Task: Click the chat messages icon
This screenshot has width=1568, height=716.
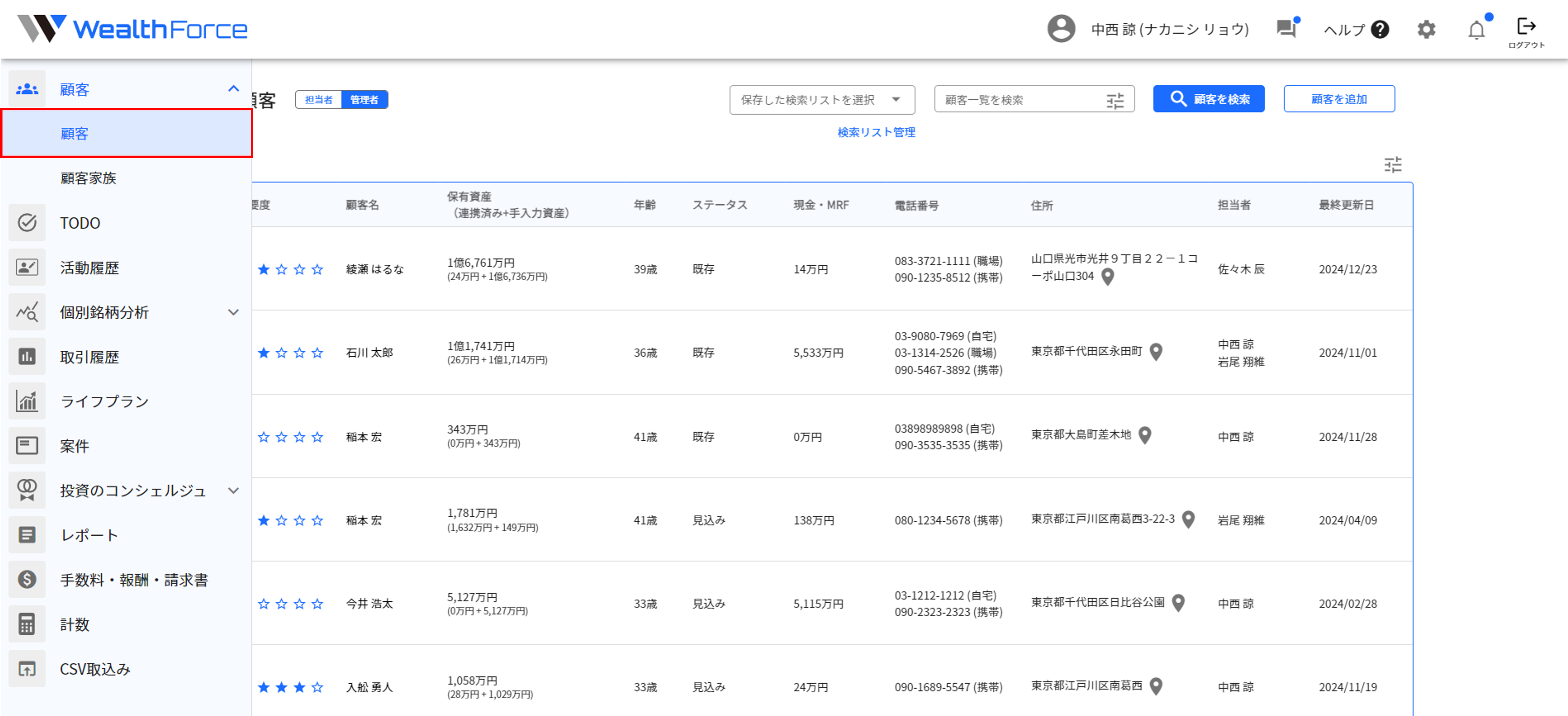Action: point(1286,28)
